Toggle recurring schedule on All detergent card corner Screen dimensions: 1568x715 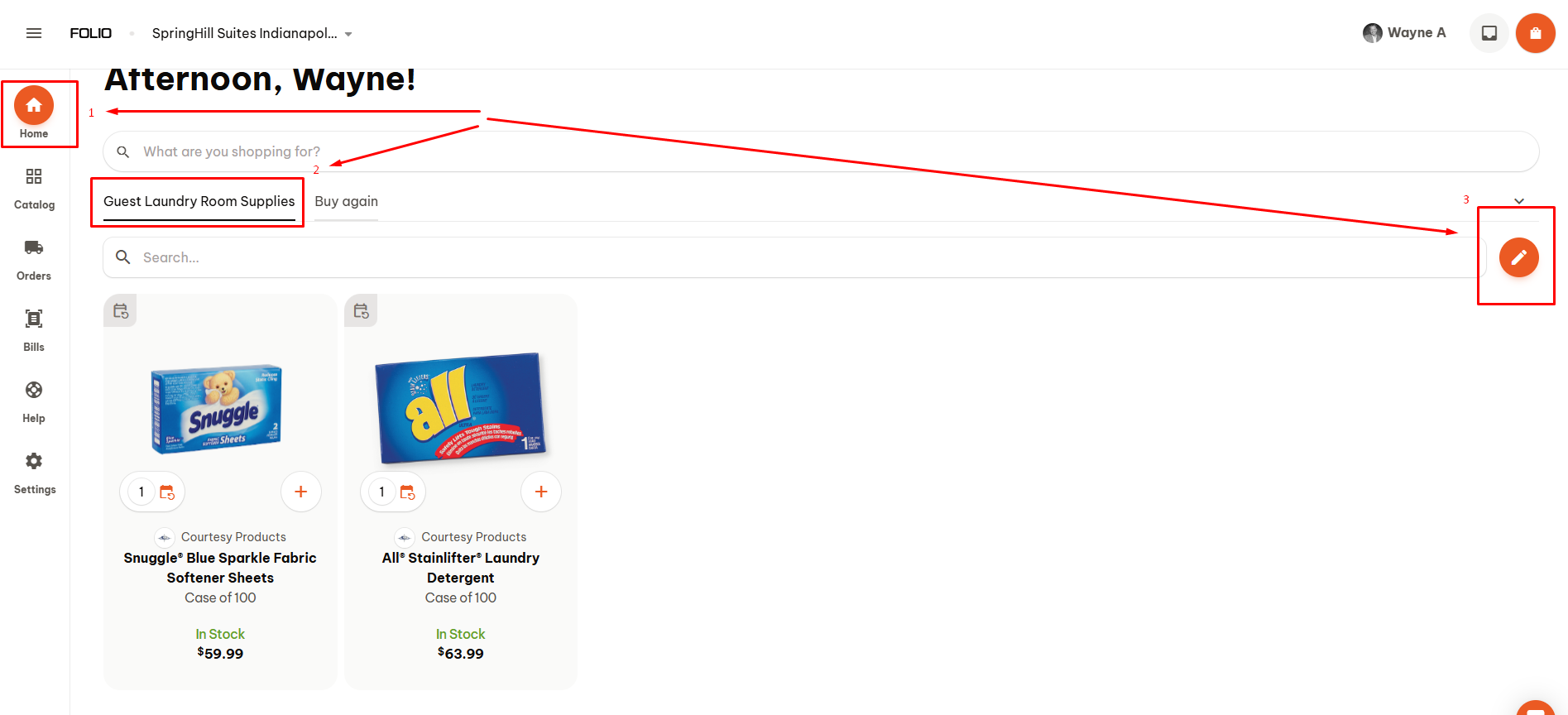pyautogui.click(x=361, y=311)
